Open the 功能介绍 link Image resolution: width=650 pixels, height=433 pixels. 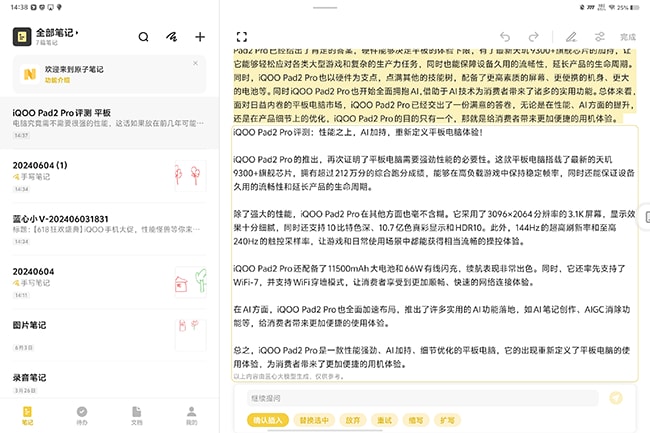57,80
